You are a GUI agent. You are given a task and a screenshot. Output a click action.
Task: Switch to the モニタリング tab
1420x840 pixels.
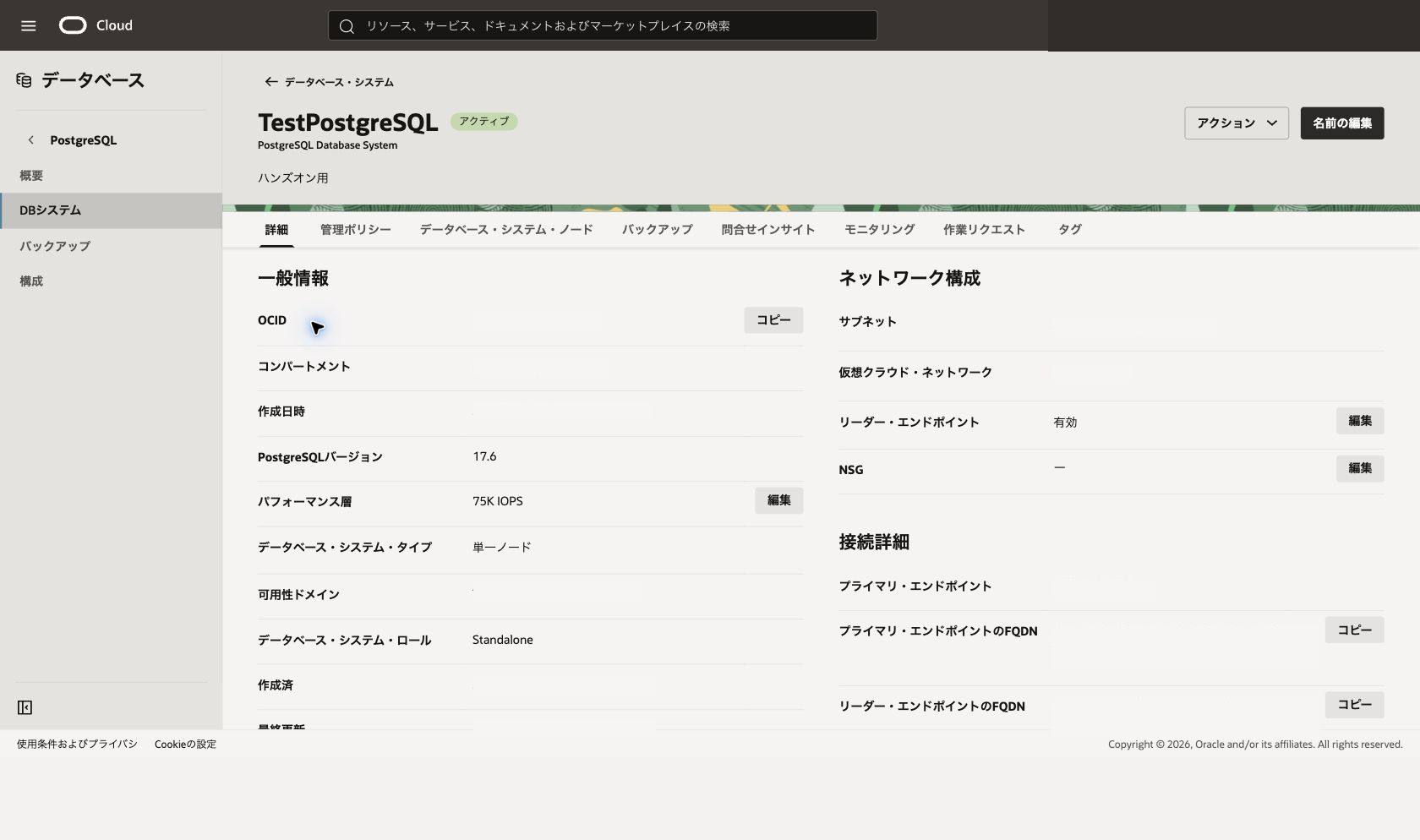click(x=880, y=230)
